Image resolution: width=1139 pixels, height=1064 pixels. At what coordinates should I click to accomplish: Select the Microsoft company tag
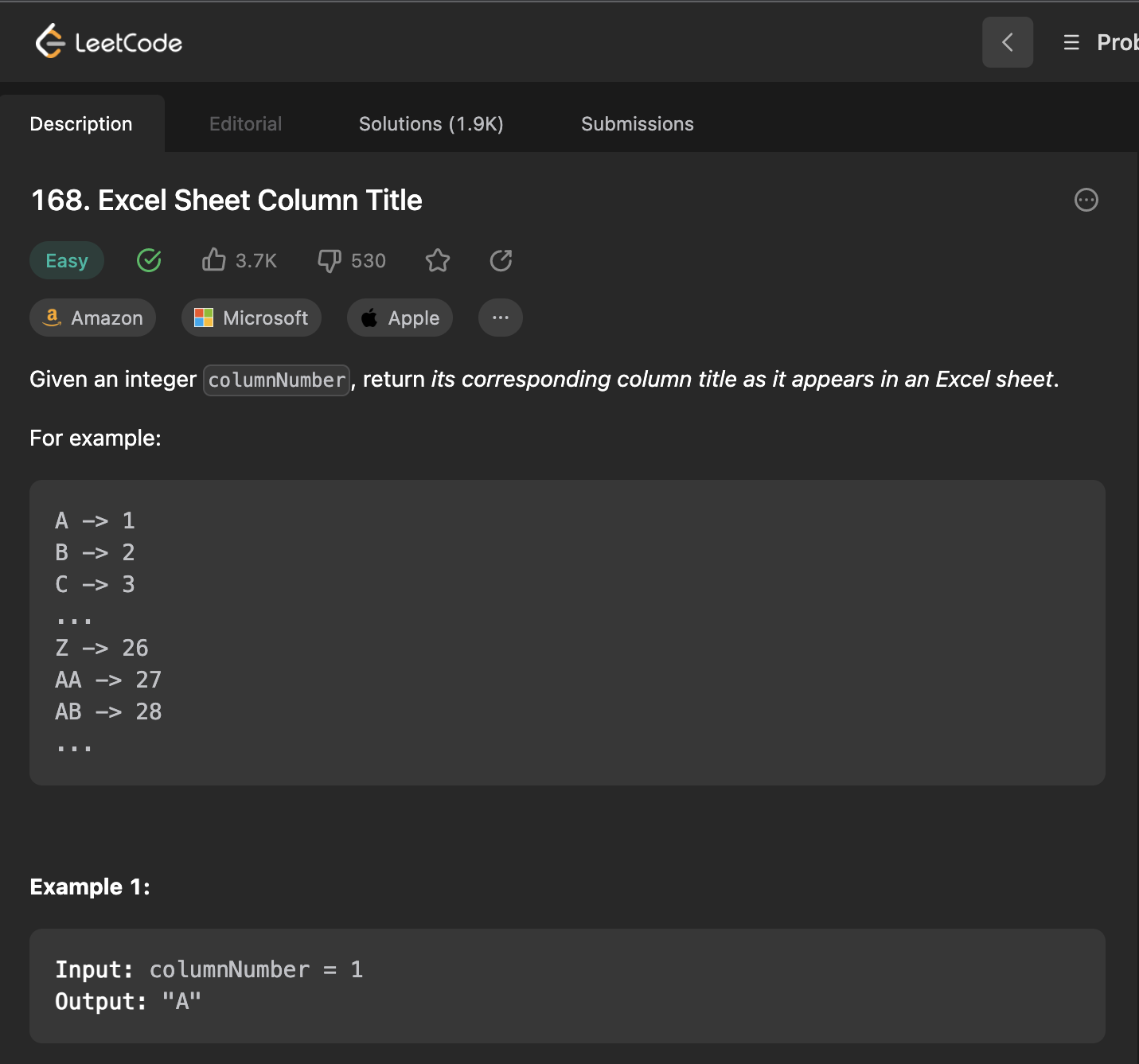coord(252,318)
